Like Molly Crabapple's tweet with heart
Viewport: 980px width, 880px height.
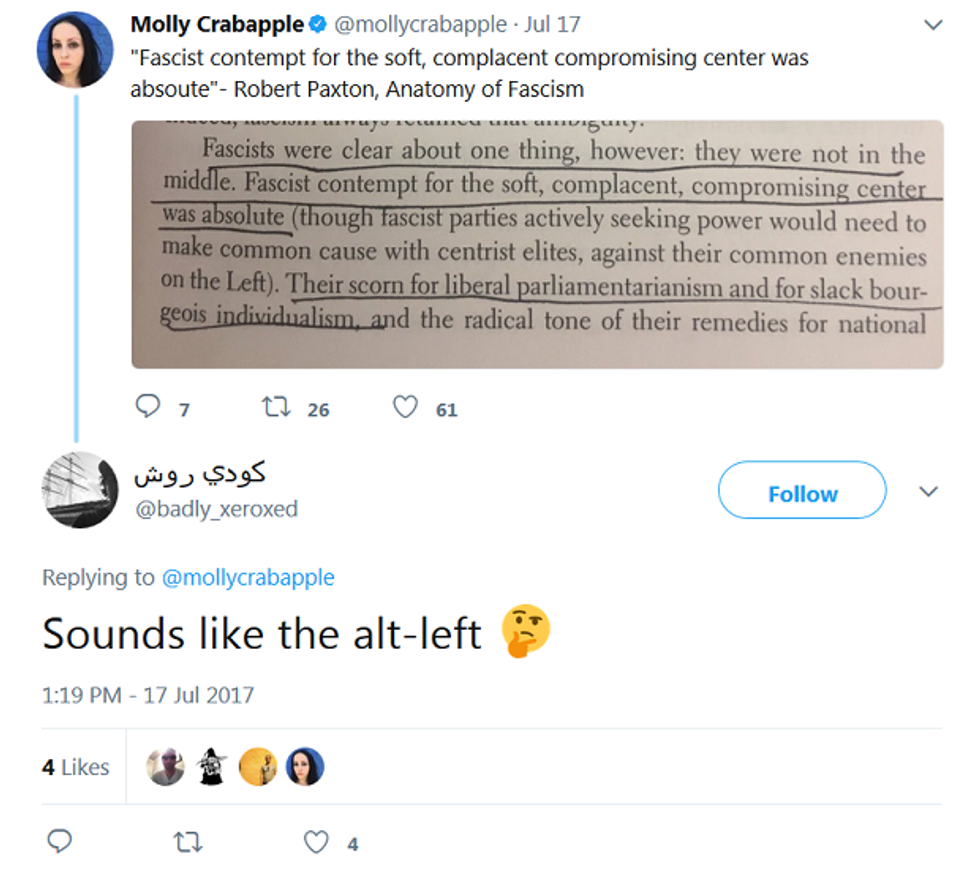click(x=404, y=407)
